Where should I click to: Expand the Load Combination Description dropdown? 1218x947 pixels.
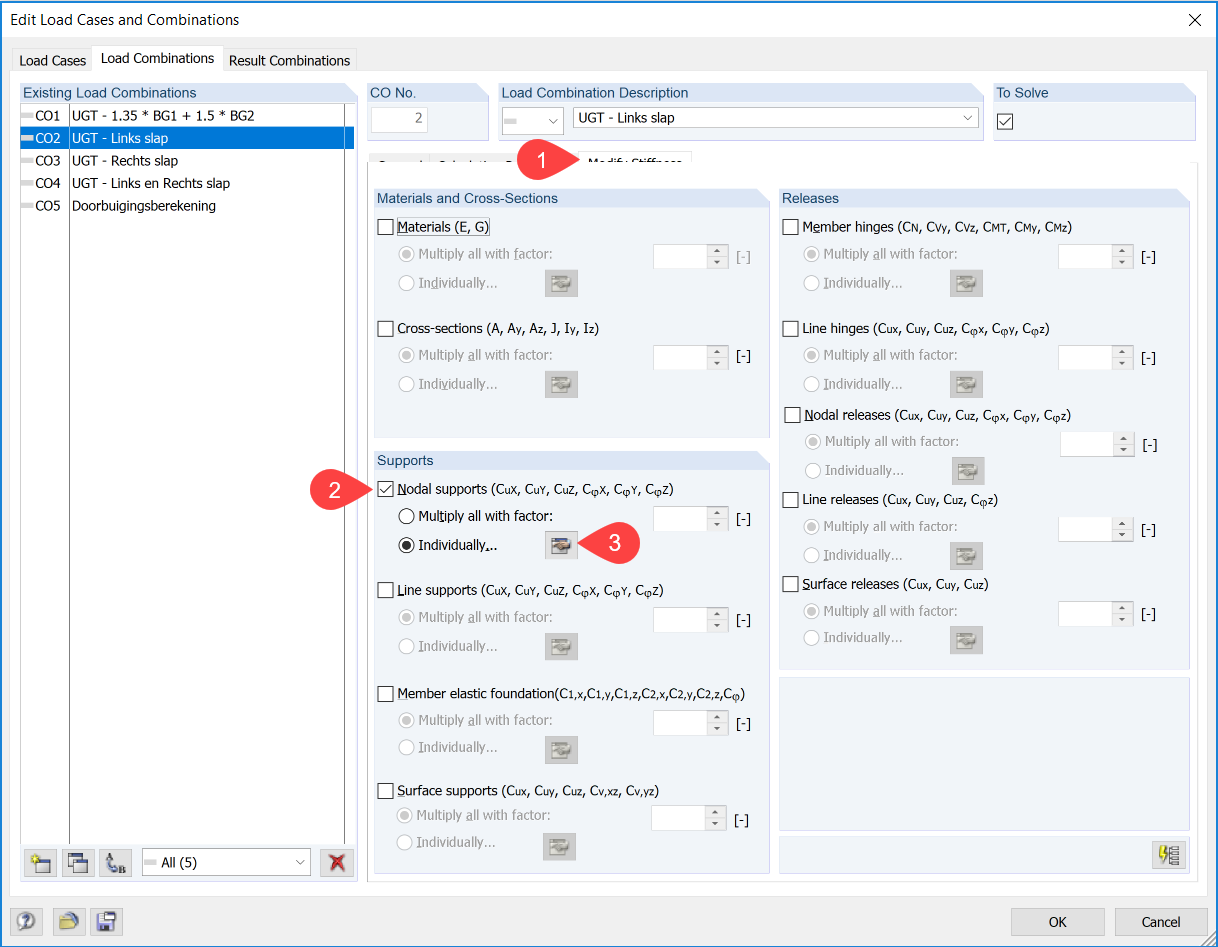click(x=967, y=118)
